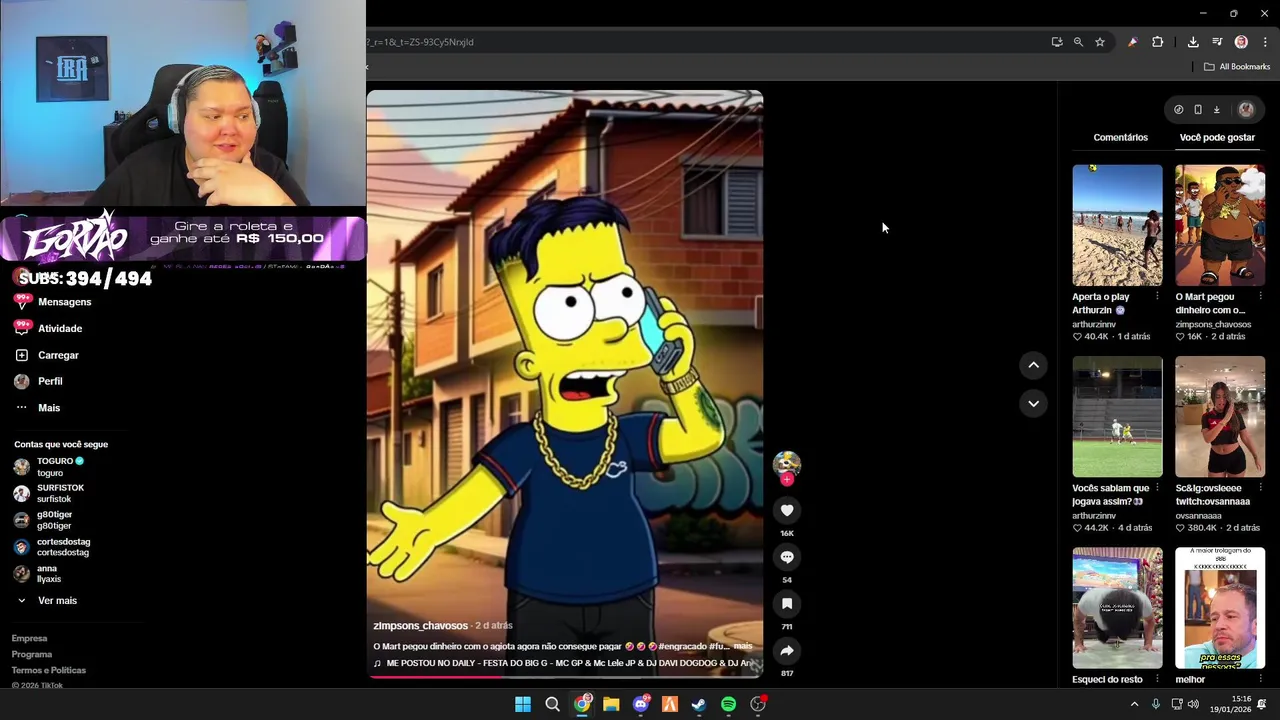Viewport: 1280px width, 720px height.
Task: Open taskbar search magnifier
Action: (552, 705)
